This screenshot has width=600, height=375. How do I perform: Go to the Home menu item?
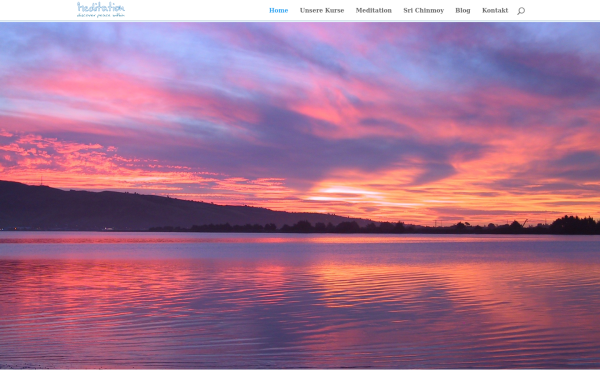279,10
